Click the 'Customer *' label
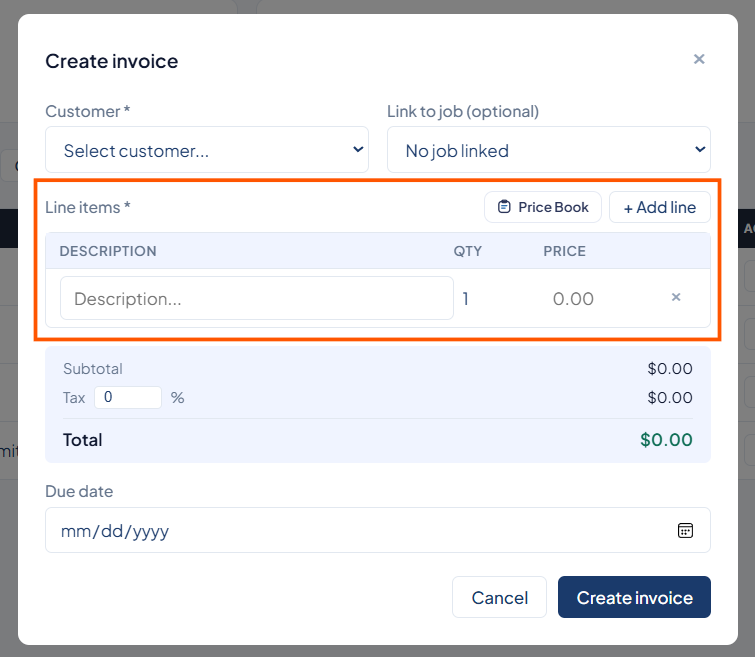This screenshot has height=657, width=755. click(x=88, y=111)
